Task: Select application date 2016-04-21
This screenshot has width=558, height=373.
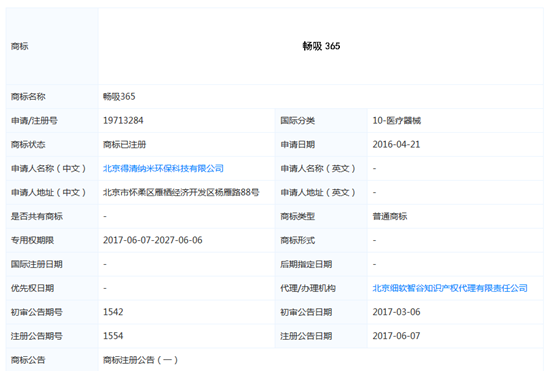Action: (396, 145)
